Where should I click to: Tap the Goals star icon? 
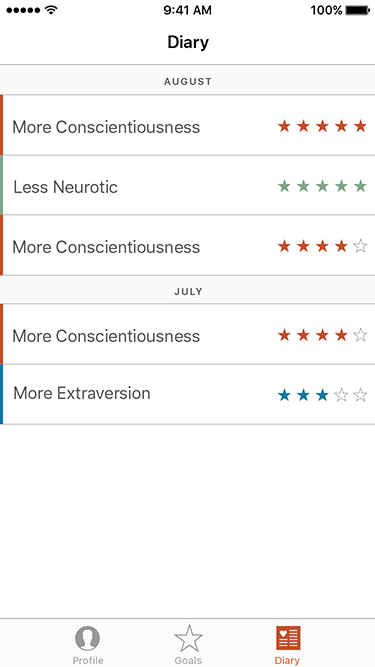pos(188,638)
